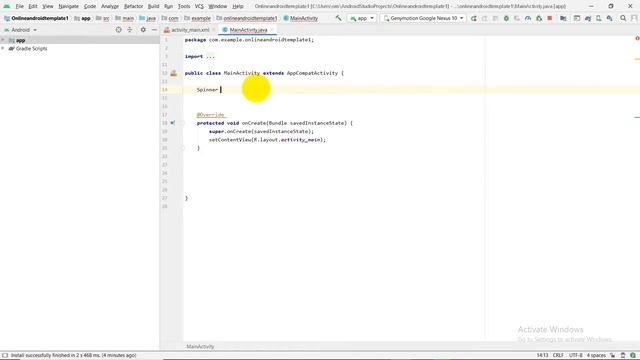Open Genymotion Google Nexus 10 device dropdown
Viewport: 640px width, 360px height.
point(423,18)
